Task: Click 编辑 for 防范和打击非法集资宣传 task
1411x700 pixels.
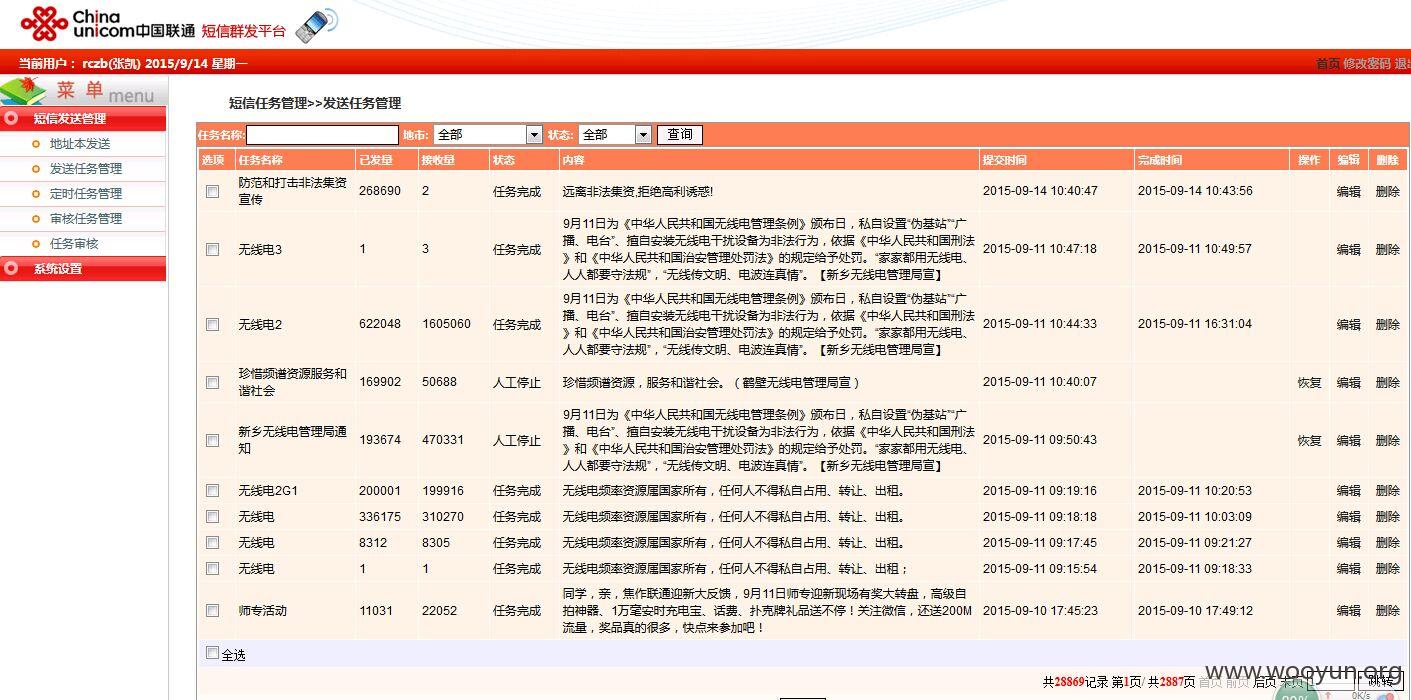Action: point(1348,191)
